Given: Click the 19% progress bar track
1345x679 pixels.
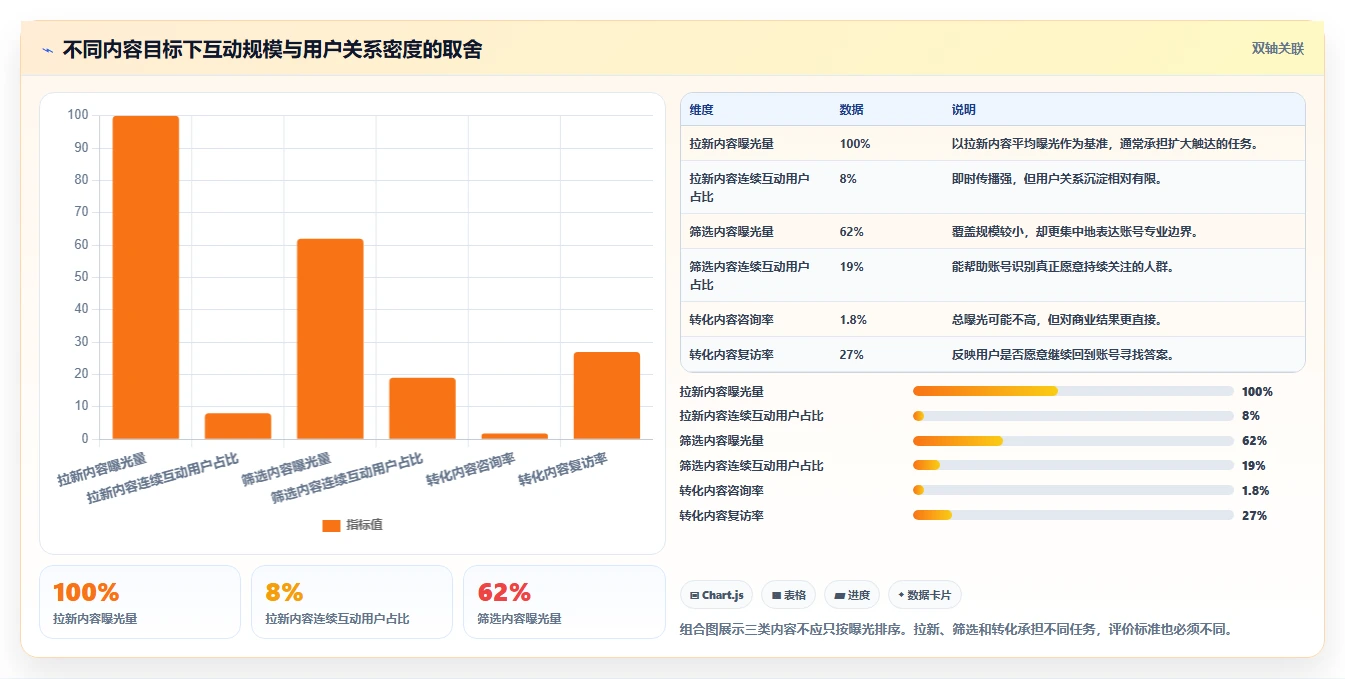Looking at the screenshot, I should click(x=1073, y=466).
